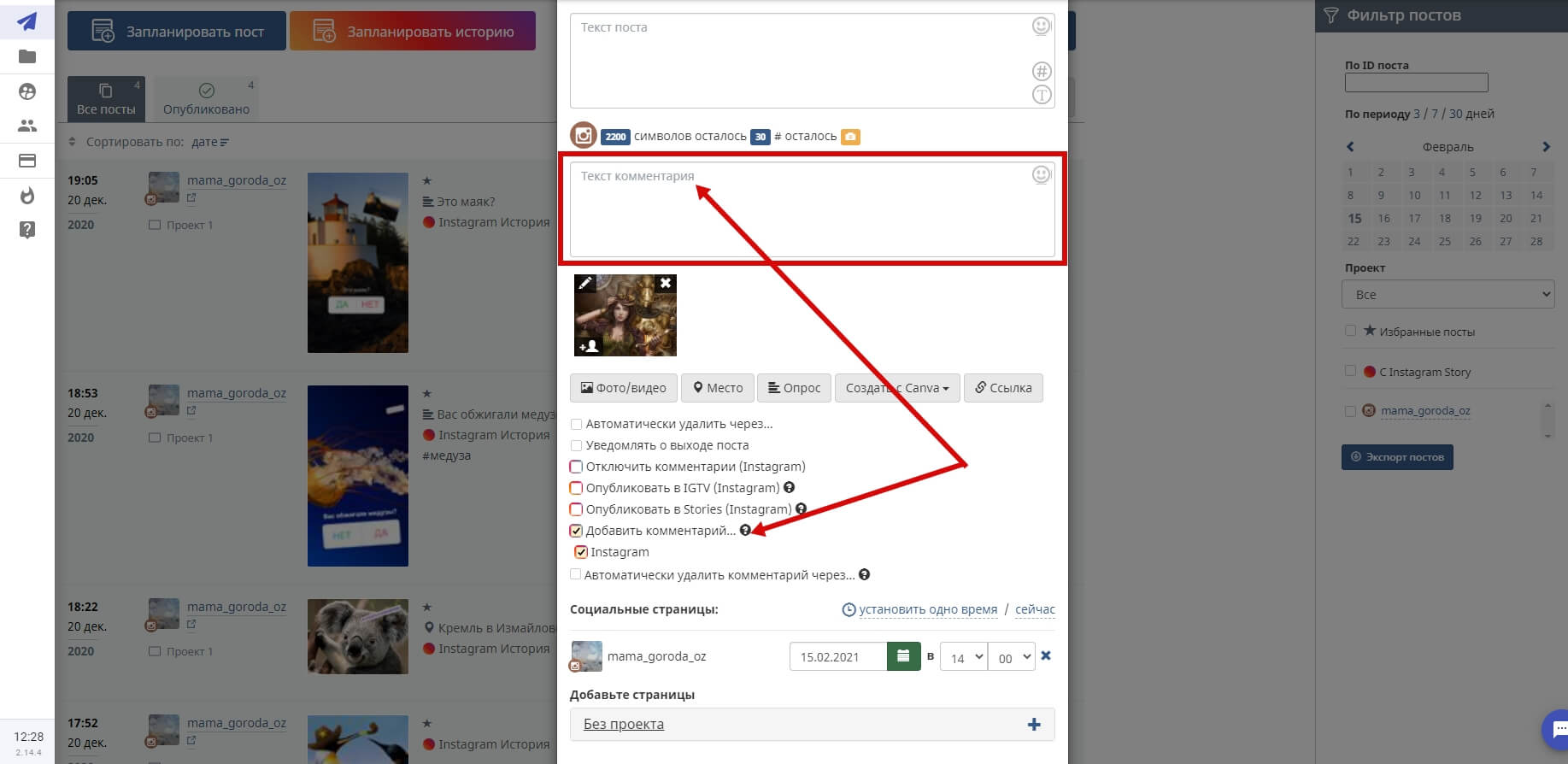Viewport: 1568px width, 764px height.
Task: Open the hour dropdown showing 14
Action: click(x=964, y=657)
